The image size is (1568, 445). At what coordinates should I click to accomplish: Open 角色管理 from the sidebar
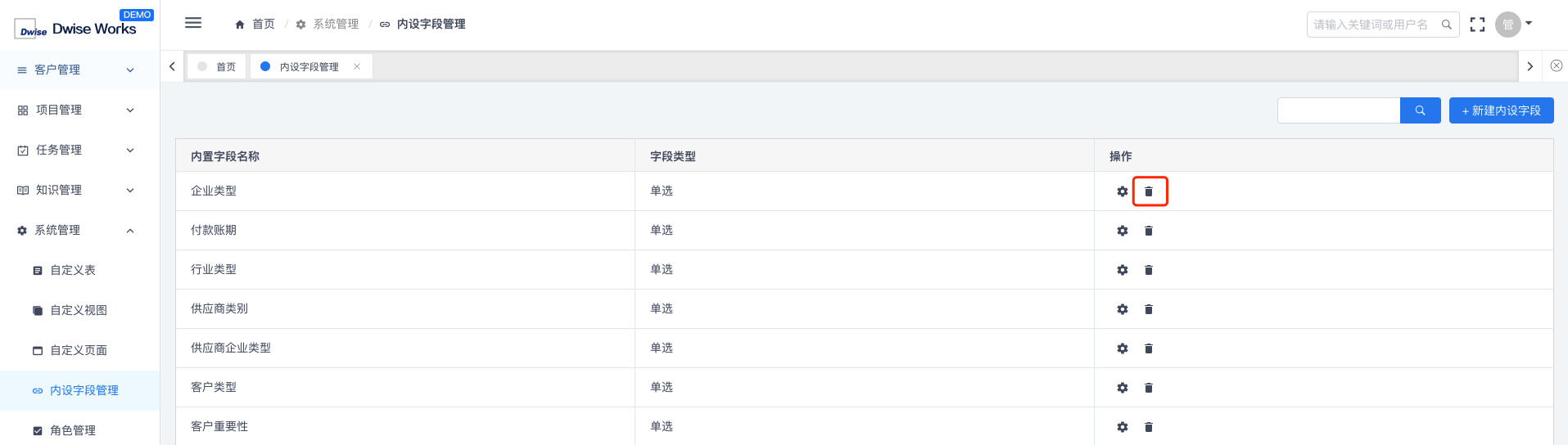pos(73,430)
